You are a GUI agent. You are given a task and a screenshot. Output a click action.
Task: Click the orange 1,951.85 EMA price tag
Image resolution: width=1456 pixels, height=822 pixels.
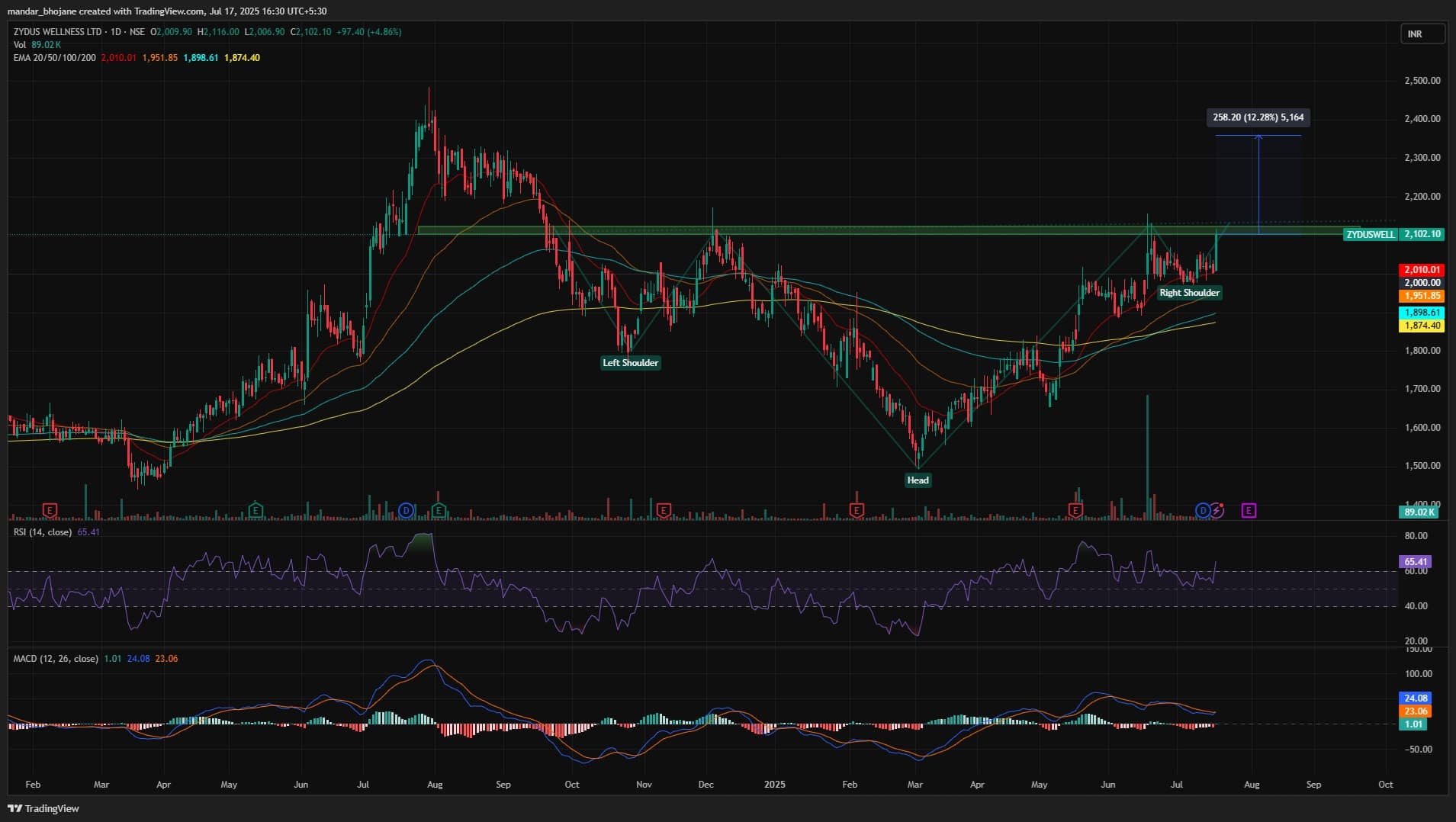point(1422,296)
